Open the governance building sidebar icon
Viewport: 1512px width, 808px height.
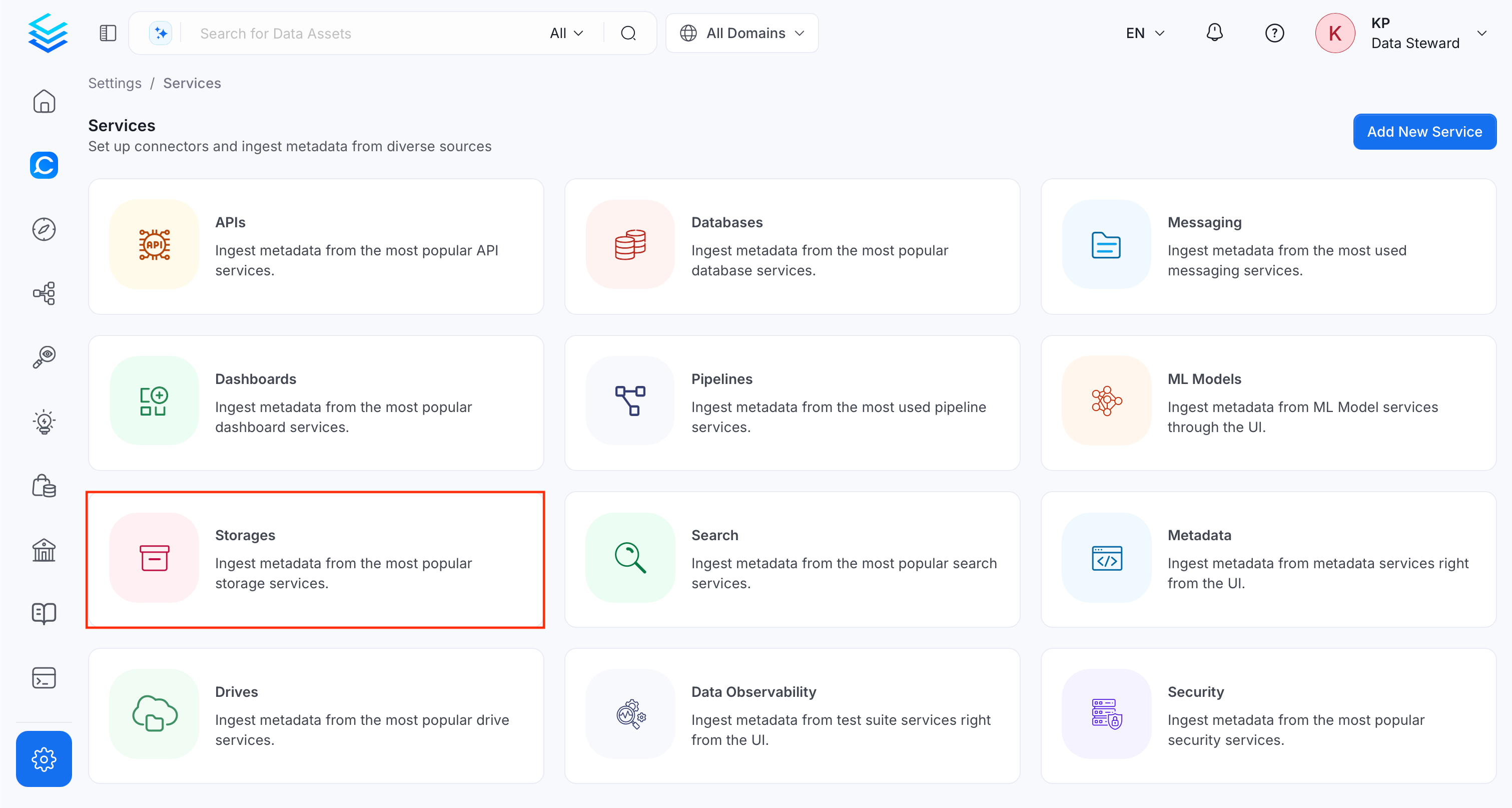point(44,550)
